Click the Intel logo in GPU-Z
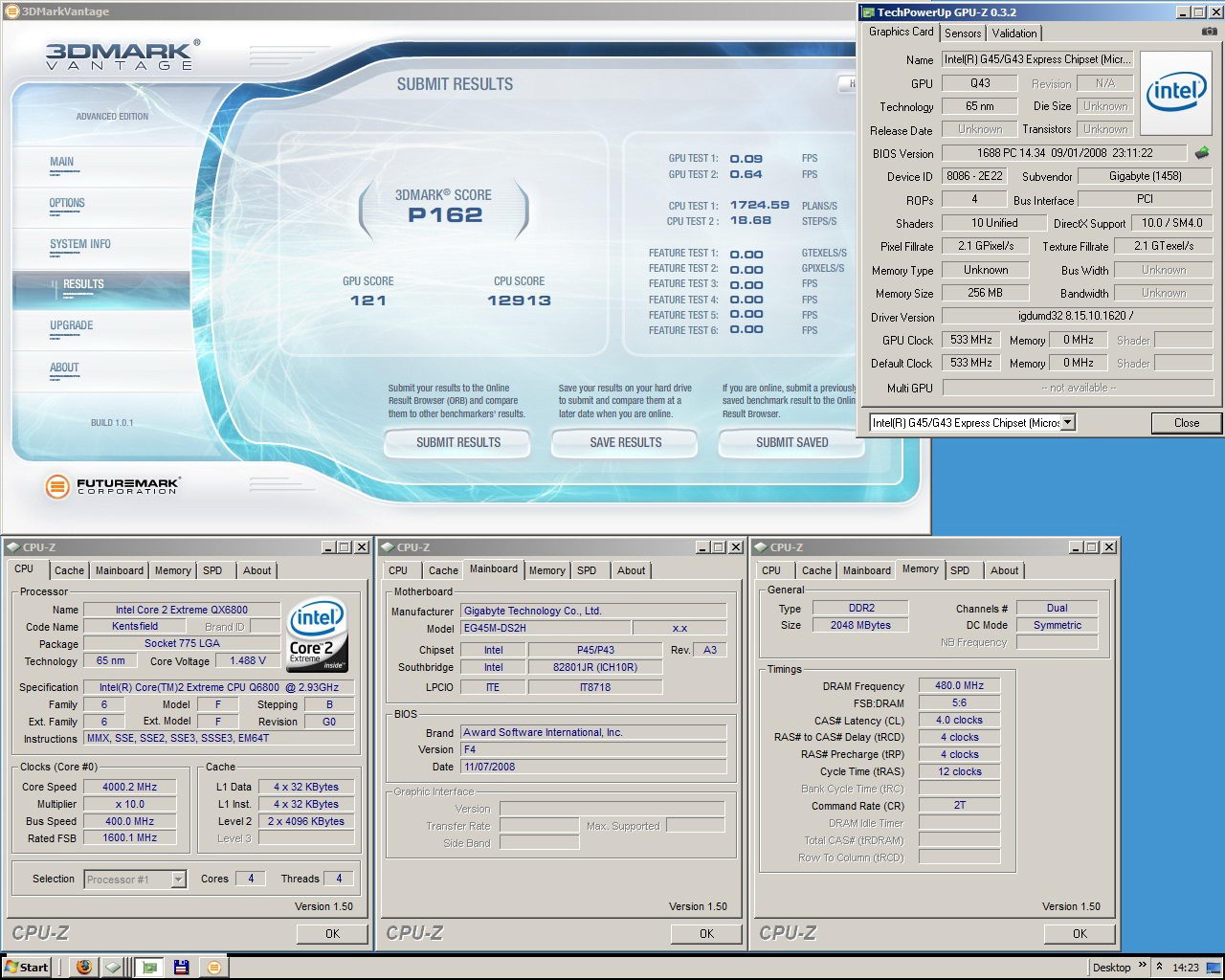 1176,92
